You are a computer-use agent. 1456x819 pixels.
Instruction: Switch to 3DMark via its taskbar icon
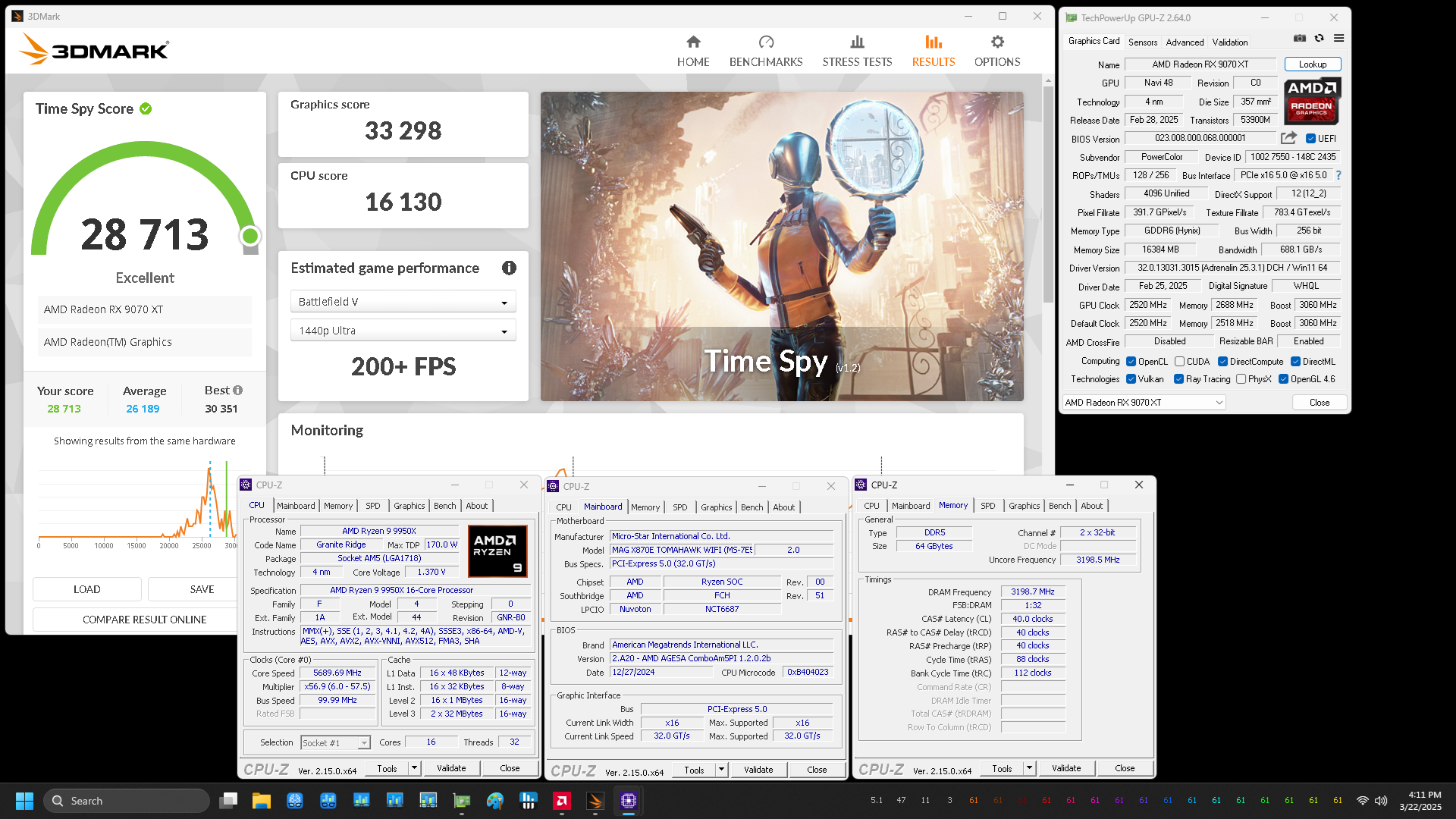pyautogui.click(x=595, y=801)
